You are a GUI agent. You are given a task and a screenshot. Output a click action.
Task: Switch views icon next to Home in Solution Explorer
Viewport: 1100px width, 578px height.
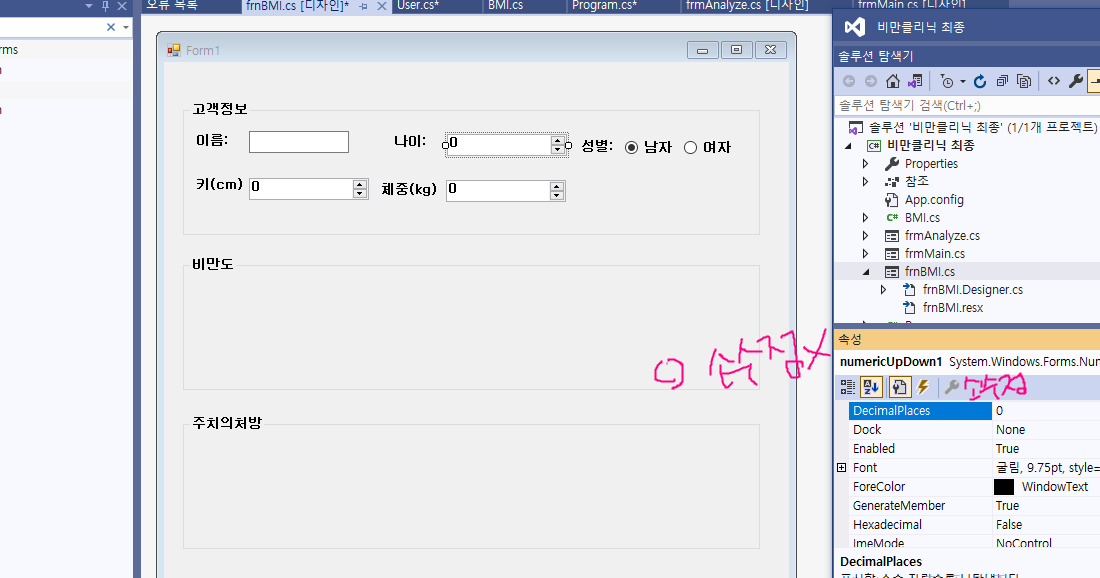pyautogui.click(x=915, y=81)
